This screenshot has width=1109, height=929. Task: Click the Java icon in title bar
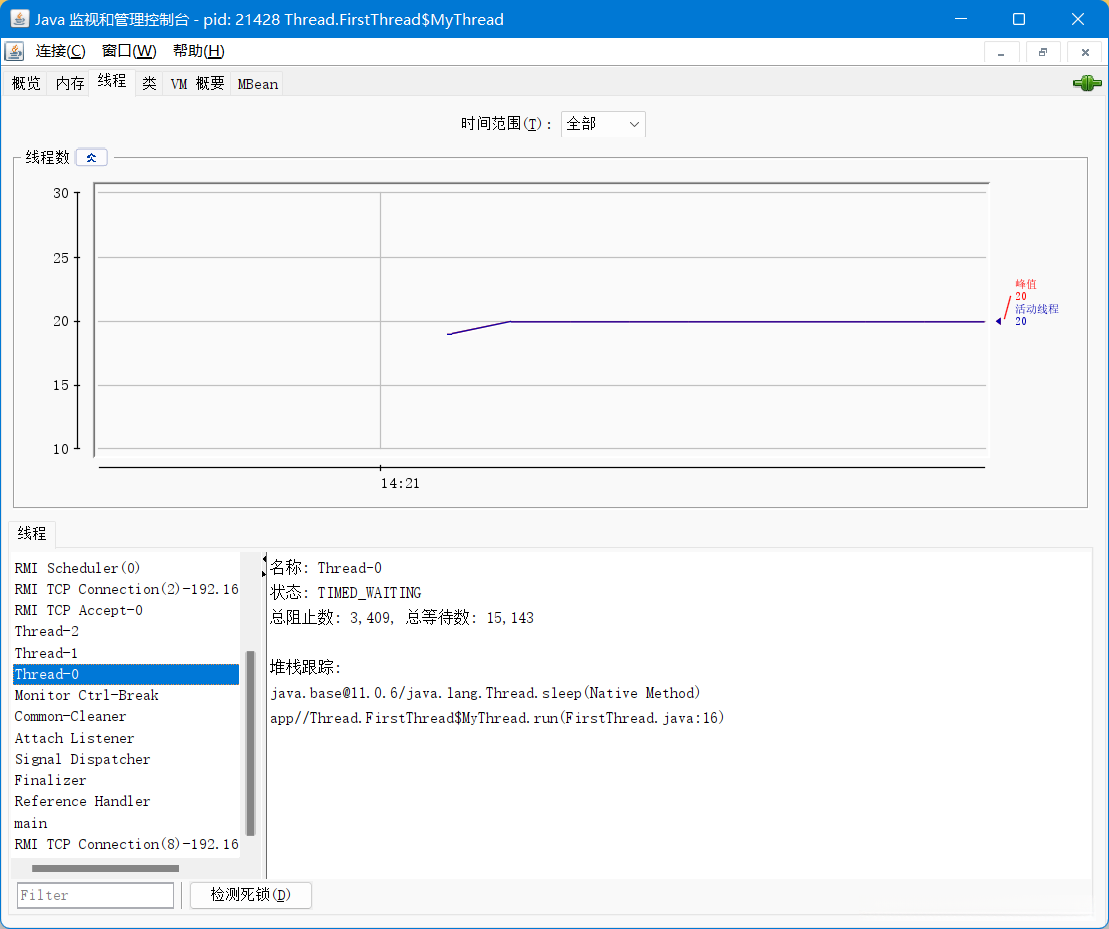coord(19,19)
